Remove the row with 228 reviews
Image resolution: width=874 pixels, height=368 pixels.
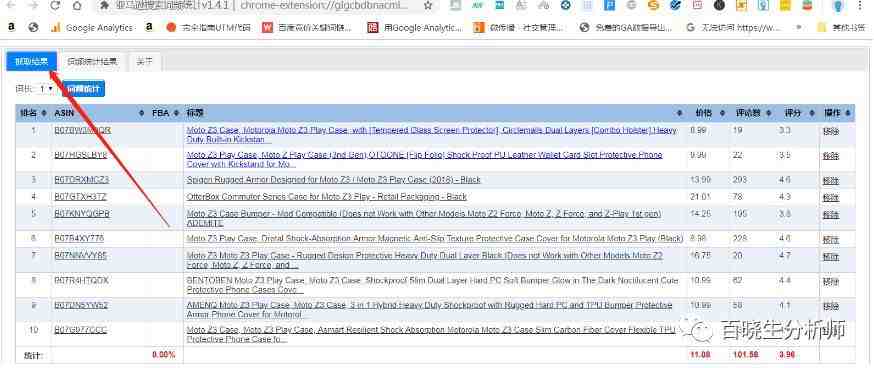831,239
